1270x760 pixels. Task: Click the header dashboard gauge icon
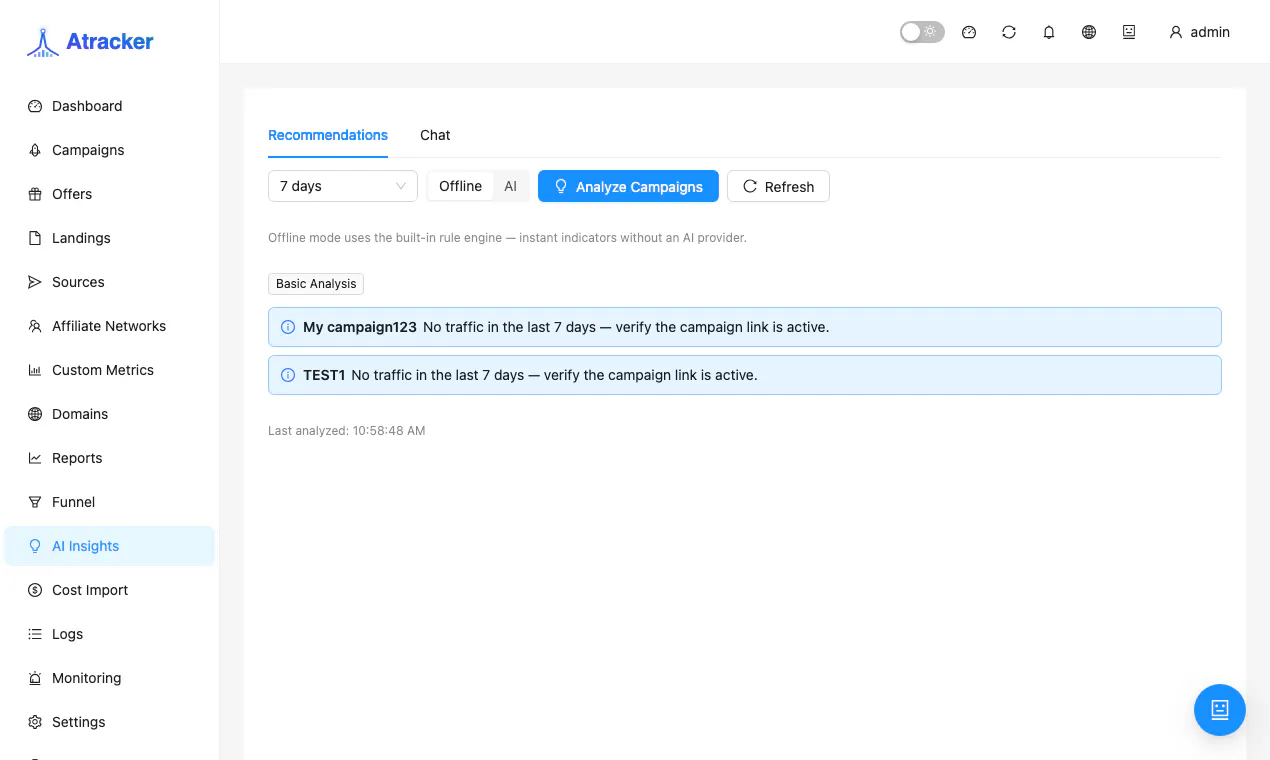click(x=969, y=32)
